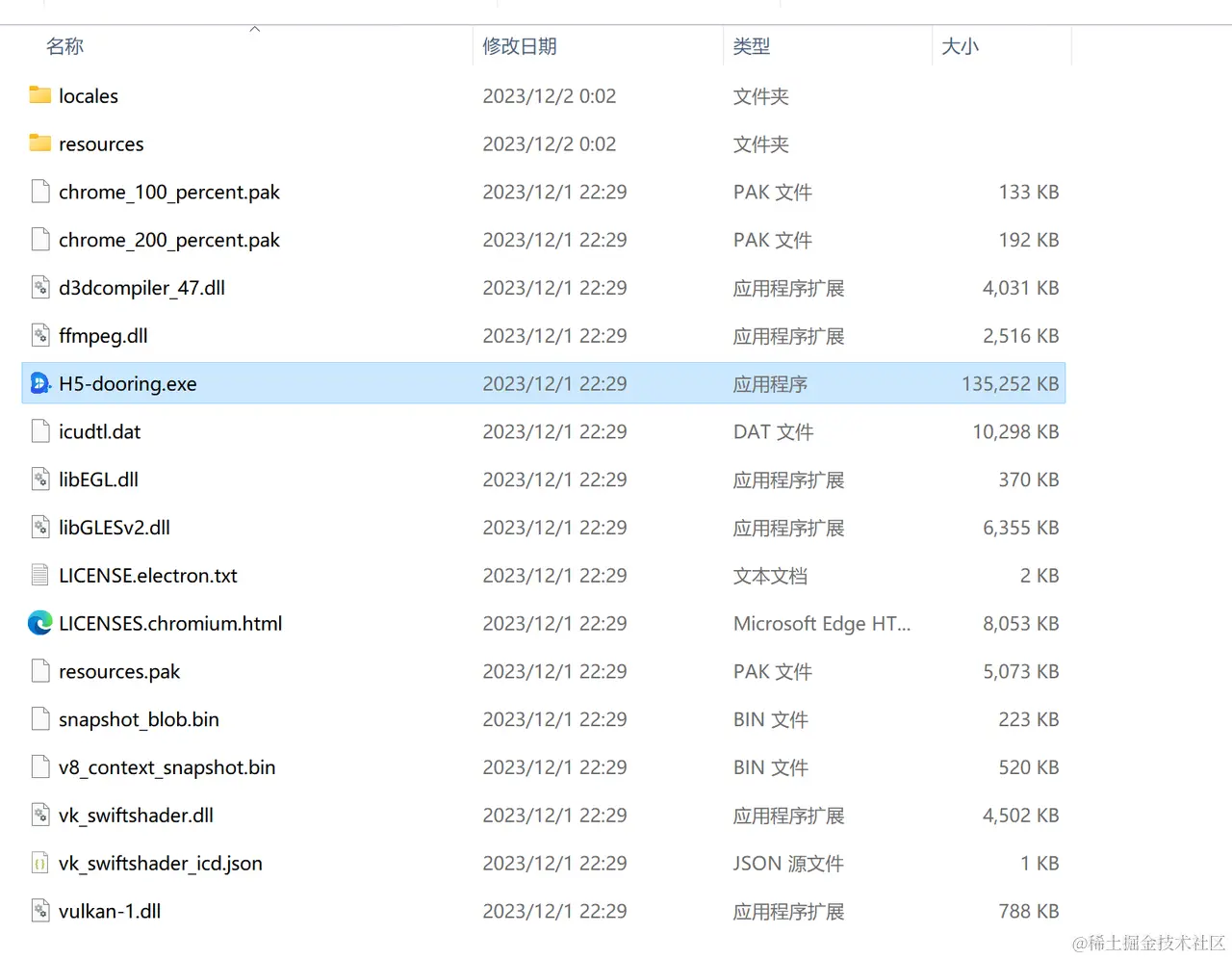Click the 2 KB size of LICENSE.electron.txt
The height and width of the screenshot is (959, 1232).
[x=1039, y=576]
